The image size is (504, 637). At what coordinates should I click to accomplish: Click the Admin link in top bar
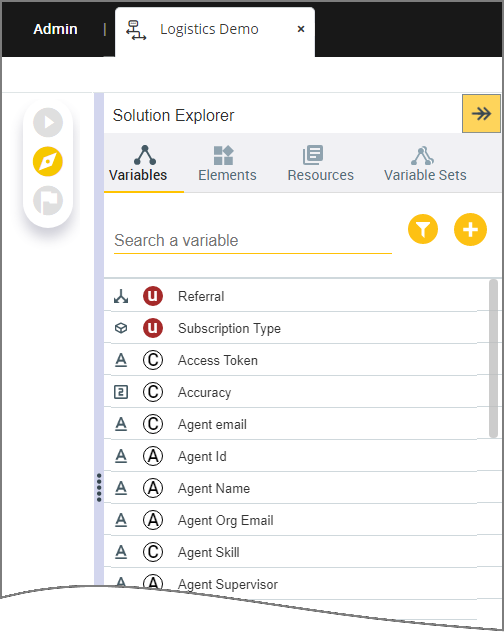pyautogui.click(x=55, y=29)
